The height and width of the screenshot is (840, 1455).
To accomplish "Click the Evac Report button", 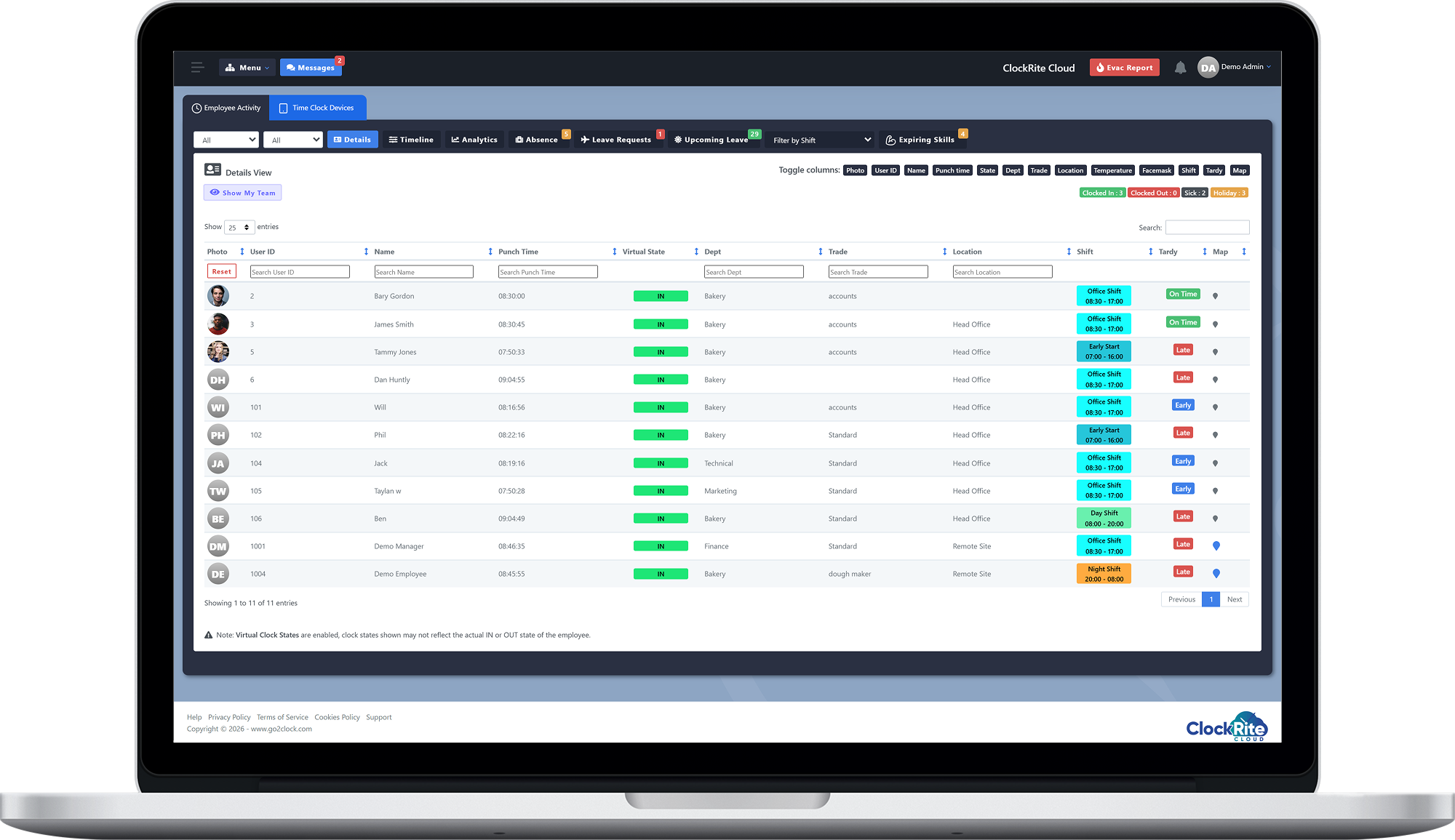I will 1124,68.
